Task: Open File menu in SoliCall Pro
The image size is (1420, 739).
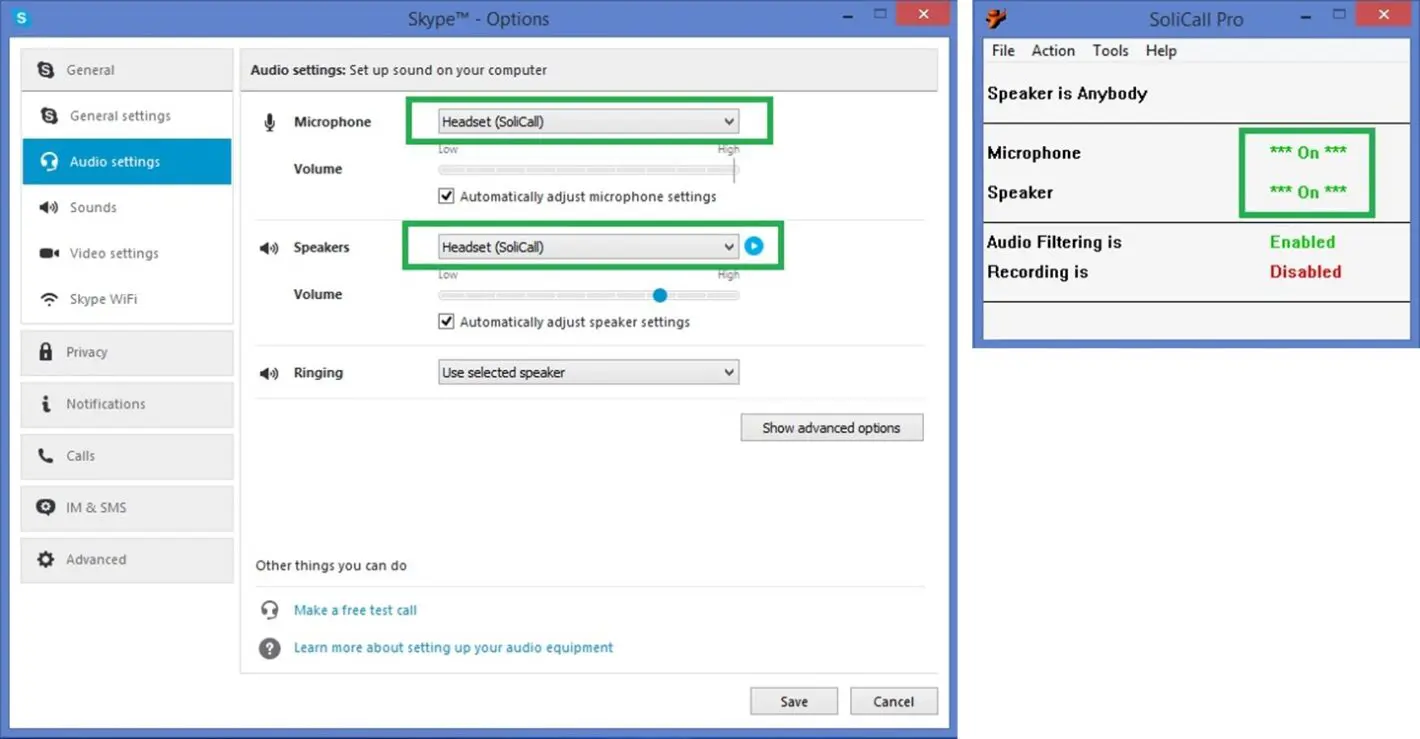Action: [1003, 51]
